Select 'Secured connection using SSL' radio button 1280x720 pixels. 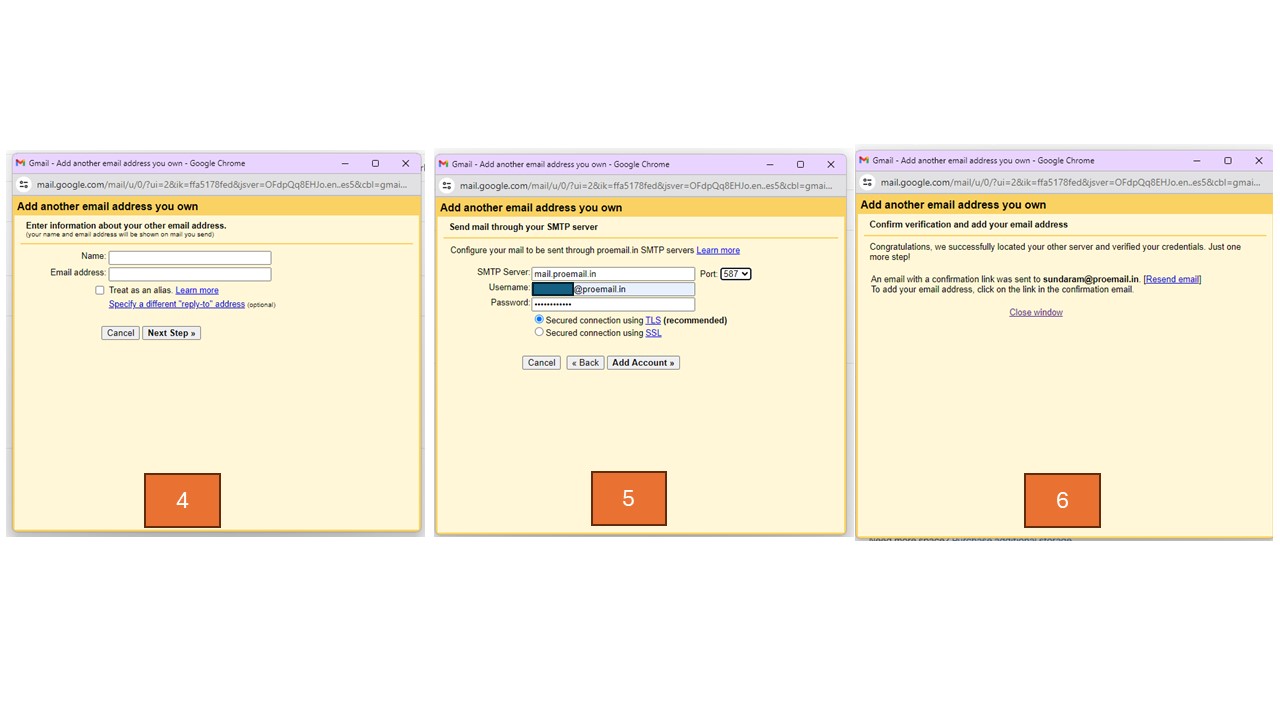click(x=539, y=332)
